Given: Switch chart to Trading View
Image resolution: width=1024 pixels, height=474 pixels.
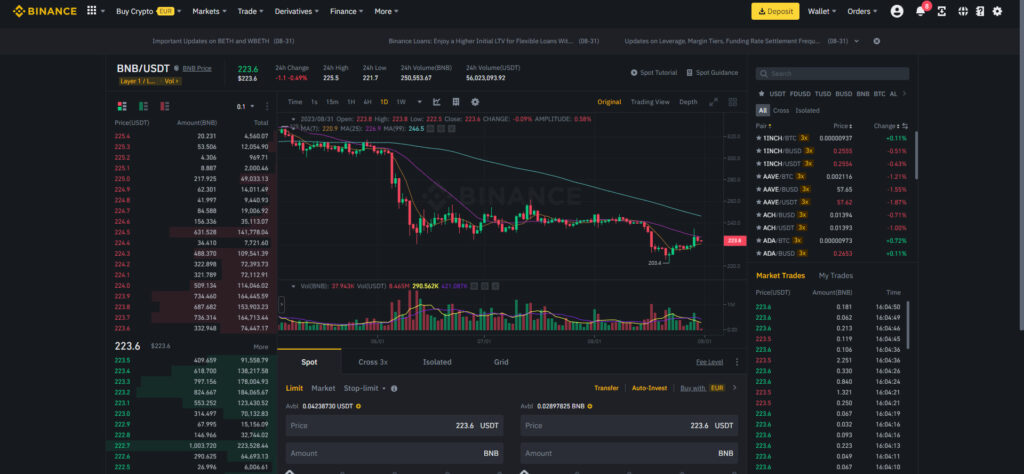Looking at the screenshot, I should click(650, 102).
